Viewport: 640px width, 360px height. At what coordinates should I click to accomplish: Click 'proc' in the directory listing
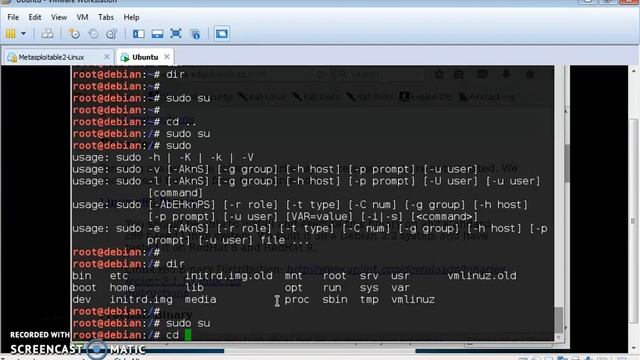[x=297, y=300]
